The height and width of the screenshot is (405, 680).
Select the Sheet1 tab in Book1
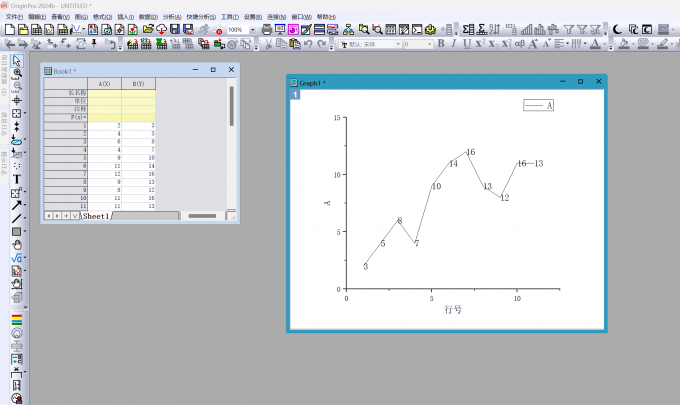96,216
